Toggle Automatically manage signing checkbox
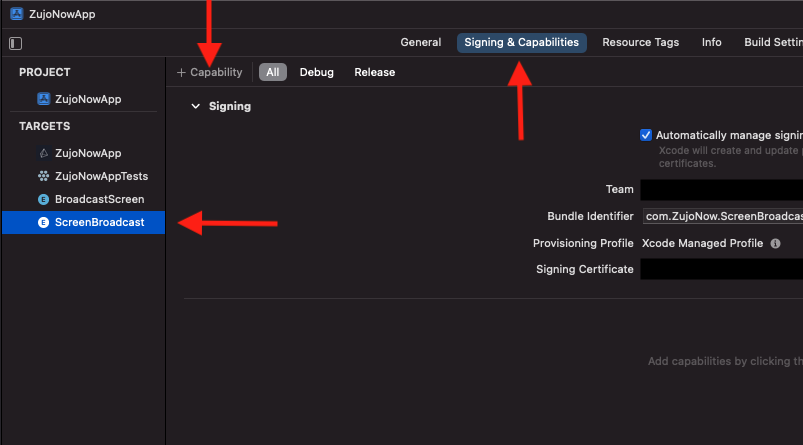 point(646,135)
